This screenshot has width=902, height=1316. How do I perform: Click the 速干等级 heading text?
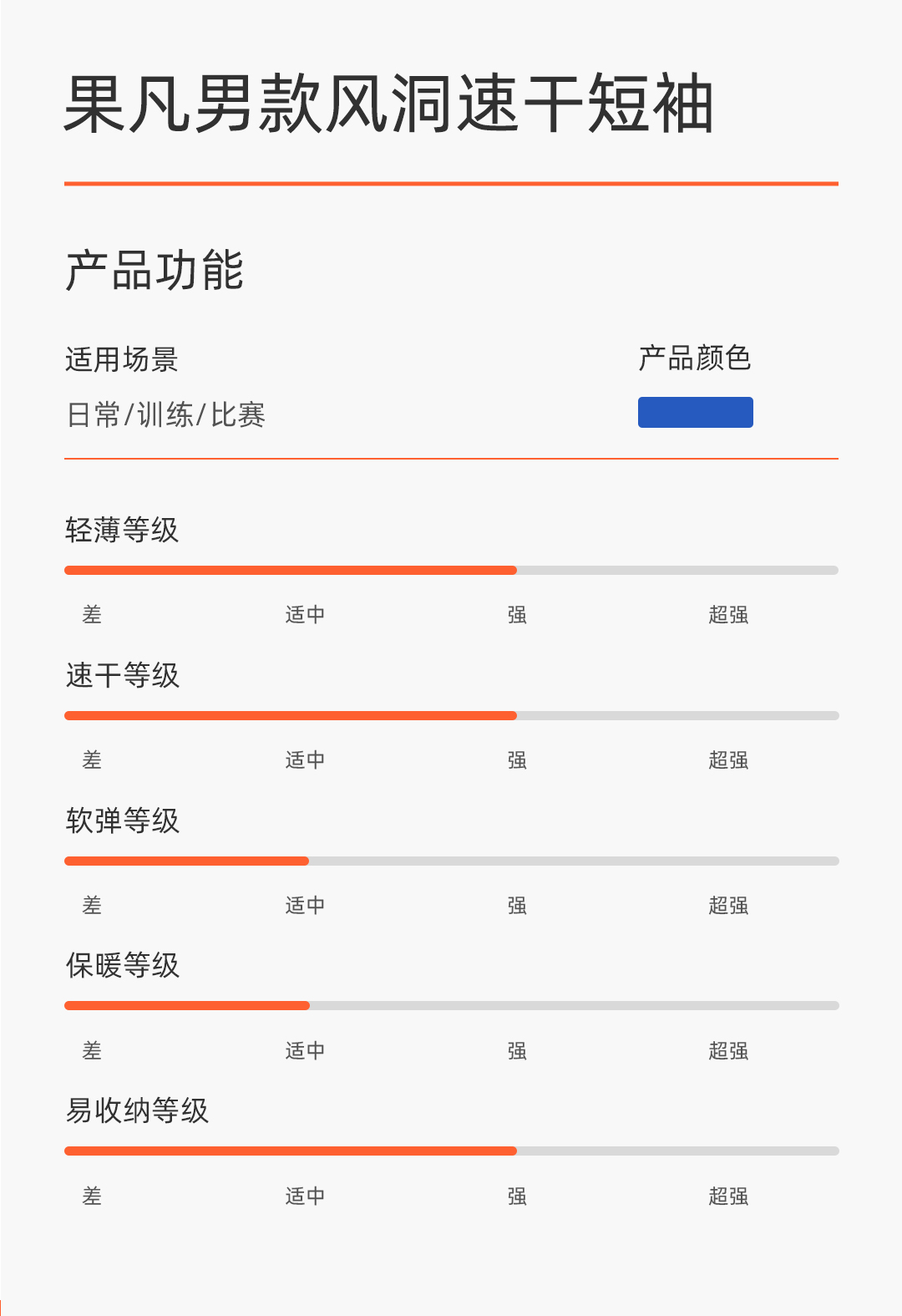(x=122, y=675)
